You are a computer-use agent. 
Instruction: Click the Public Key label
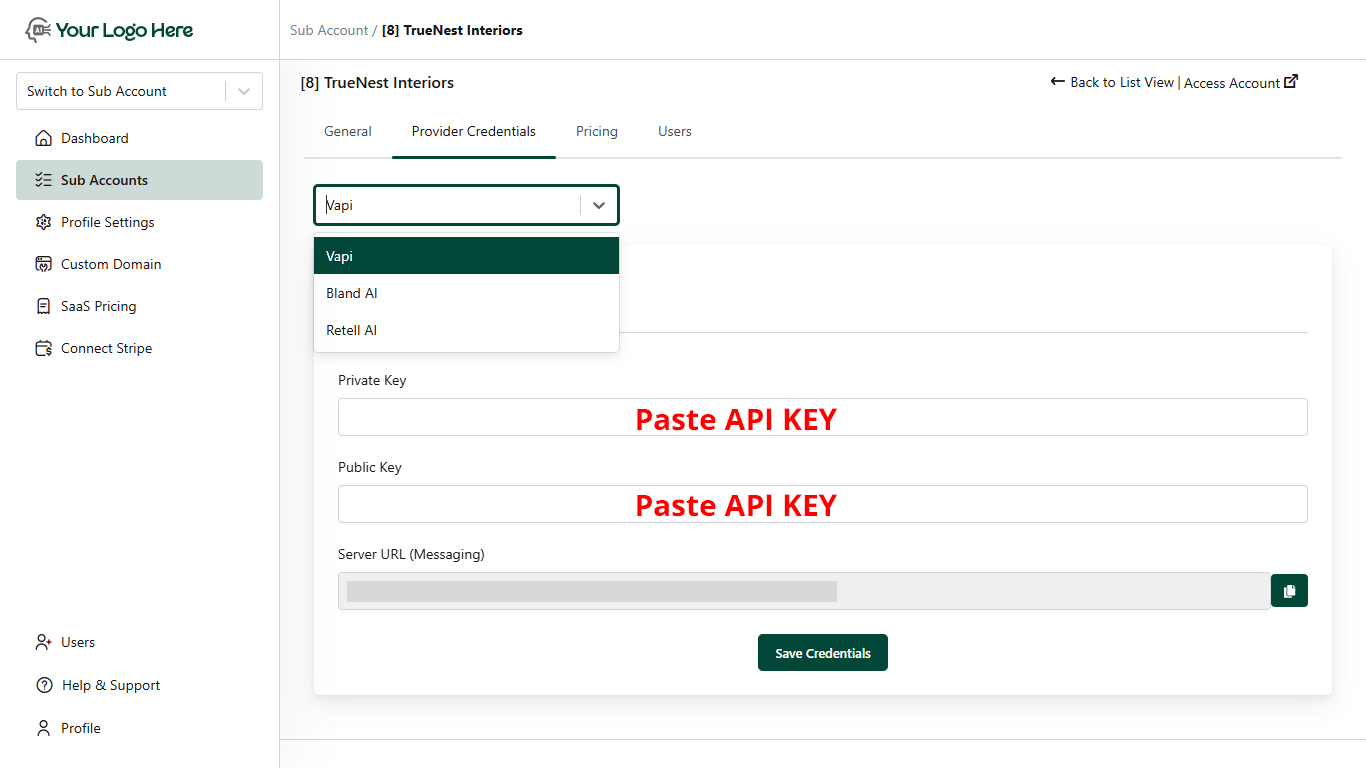point(370,467)
